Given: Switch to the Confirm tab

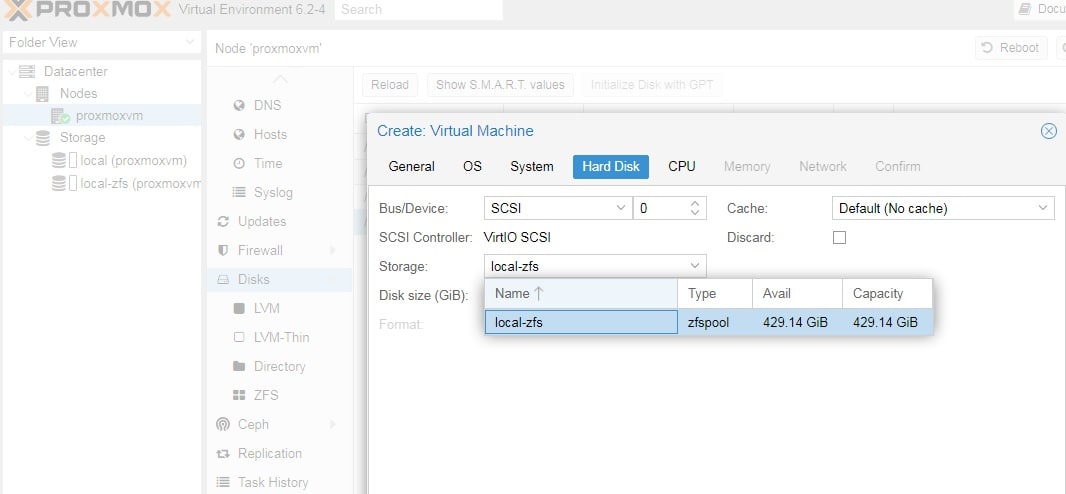Looking at the screenshot, I should [x=897, y=166].
